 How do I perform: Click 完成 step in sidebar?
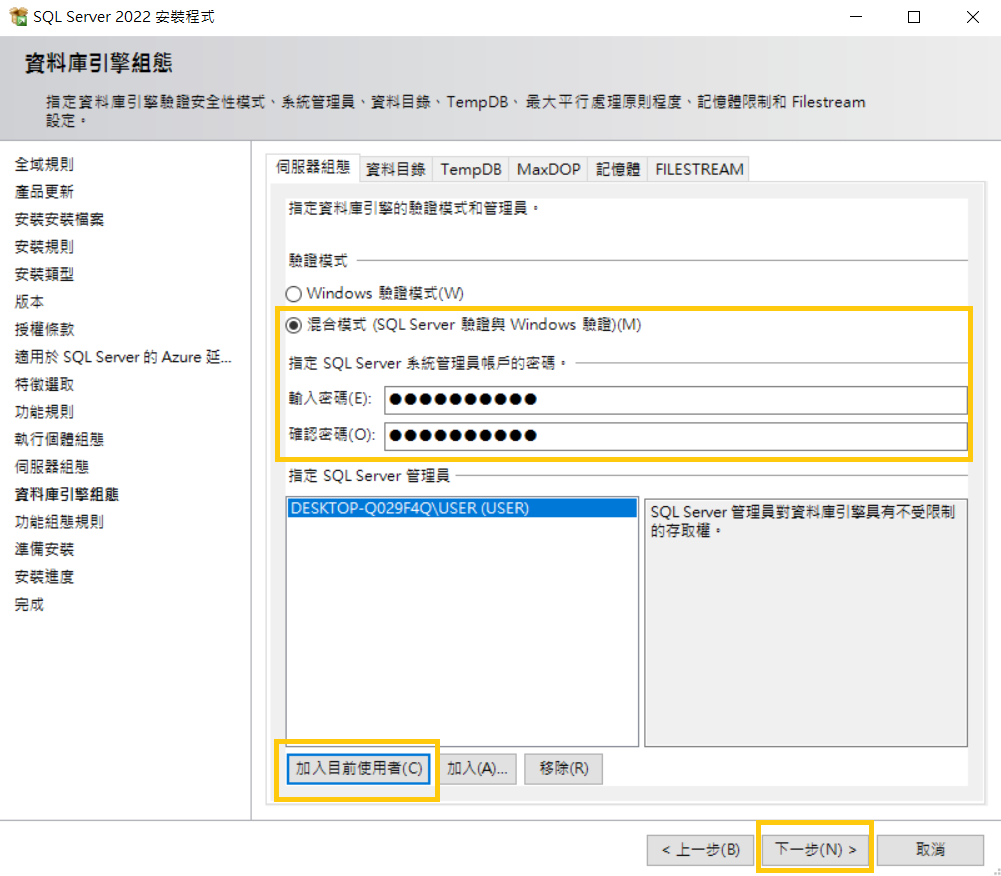[29, 604]
